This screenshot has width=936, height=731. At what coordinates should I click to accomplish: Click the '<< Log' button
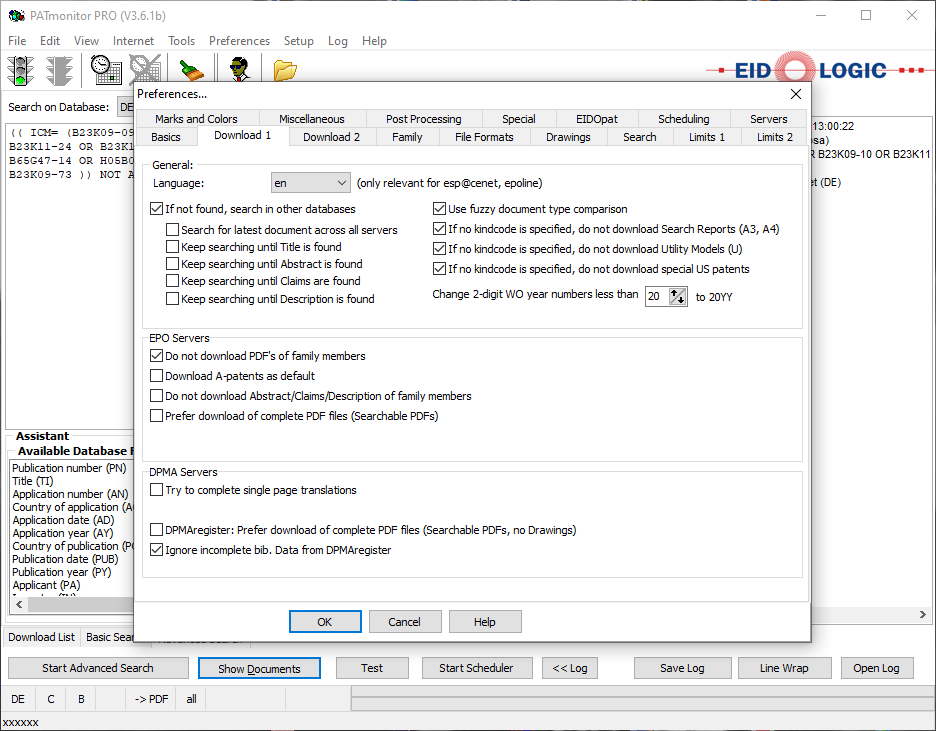(x=570, y=668)
